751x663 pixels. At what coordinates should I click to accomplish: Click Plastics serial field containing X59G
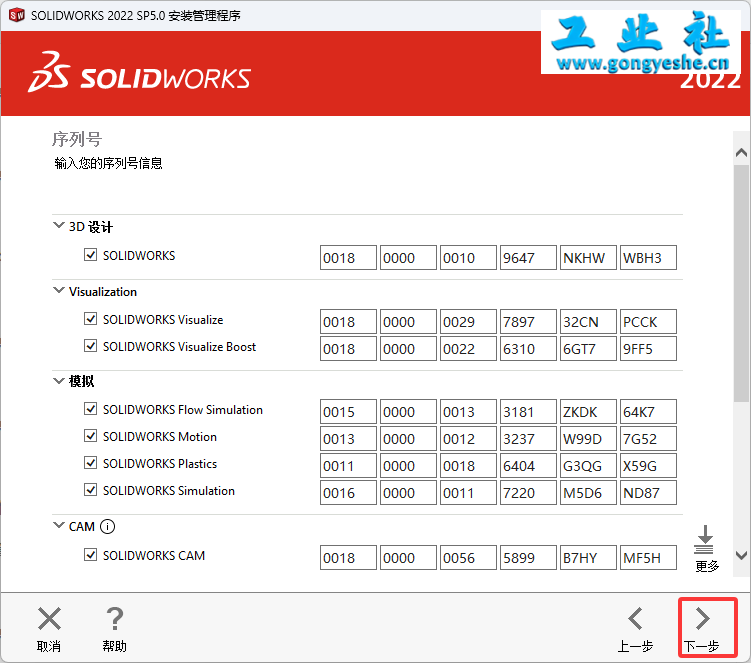648,466
